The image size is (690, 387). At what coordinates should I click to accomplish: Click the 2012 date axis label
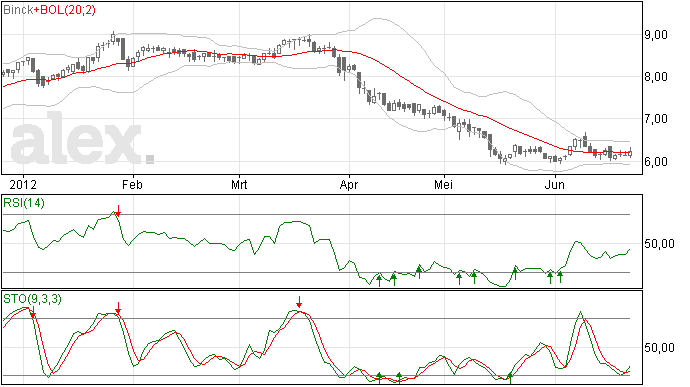[23, 184]
